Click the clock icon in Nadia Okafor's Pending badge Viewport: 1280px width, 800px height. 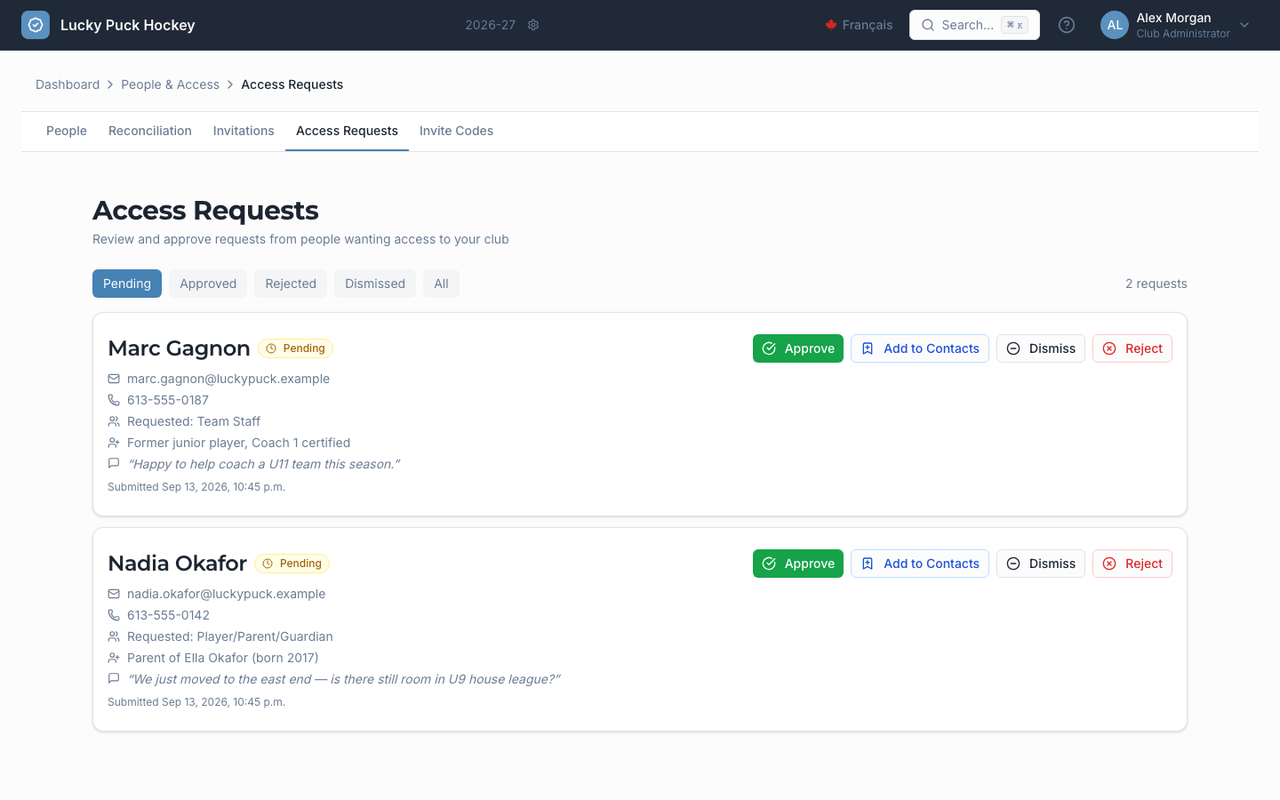[x=267, y=564]
